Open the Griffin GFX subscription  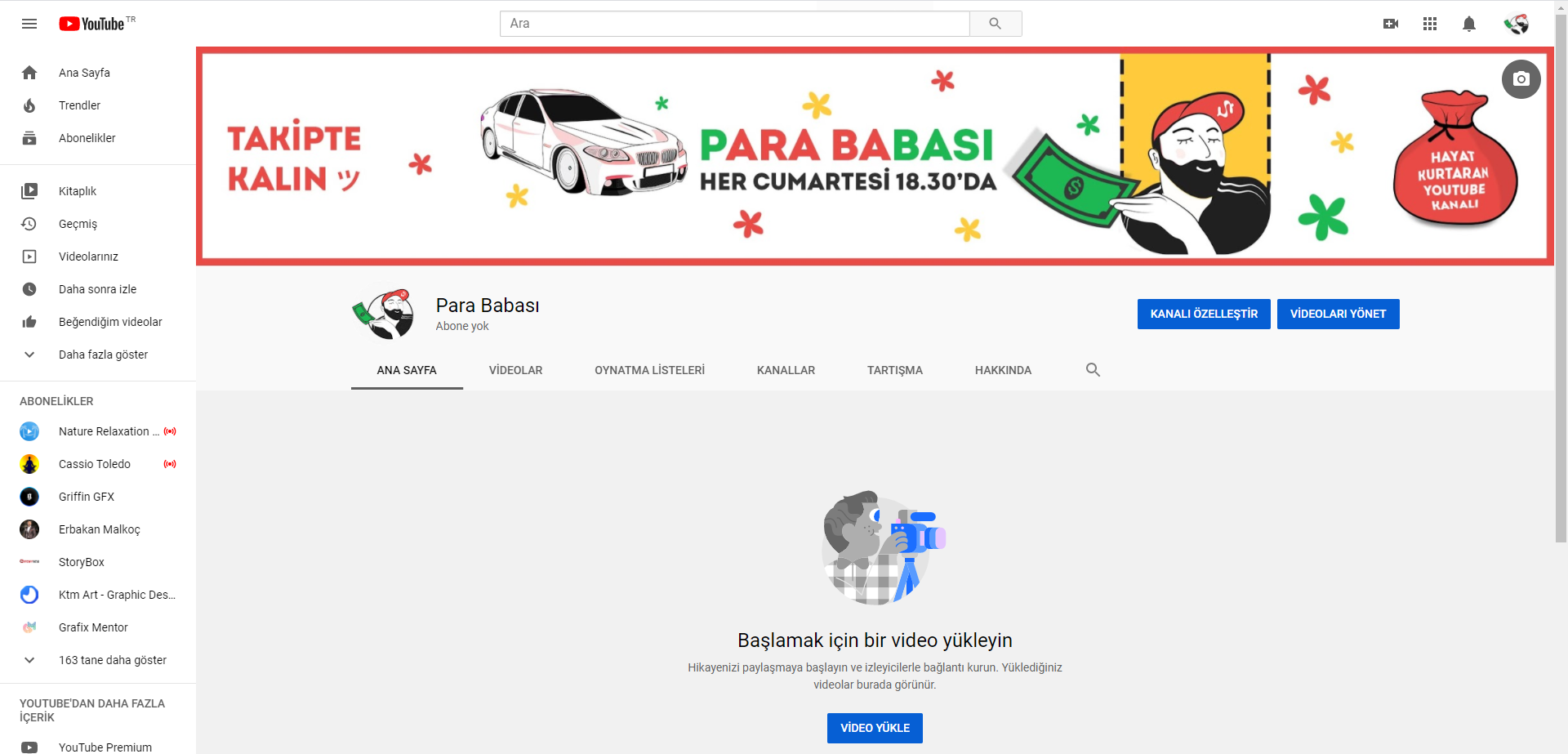coord(98,497)
